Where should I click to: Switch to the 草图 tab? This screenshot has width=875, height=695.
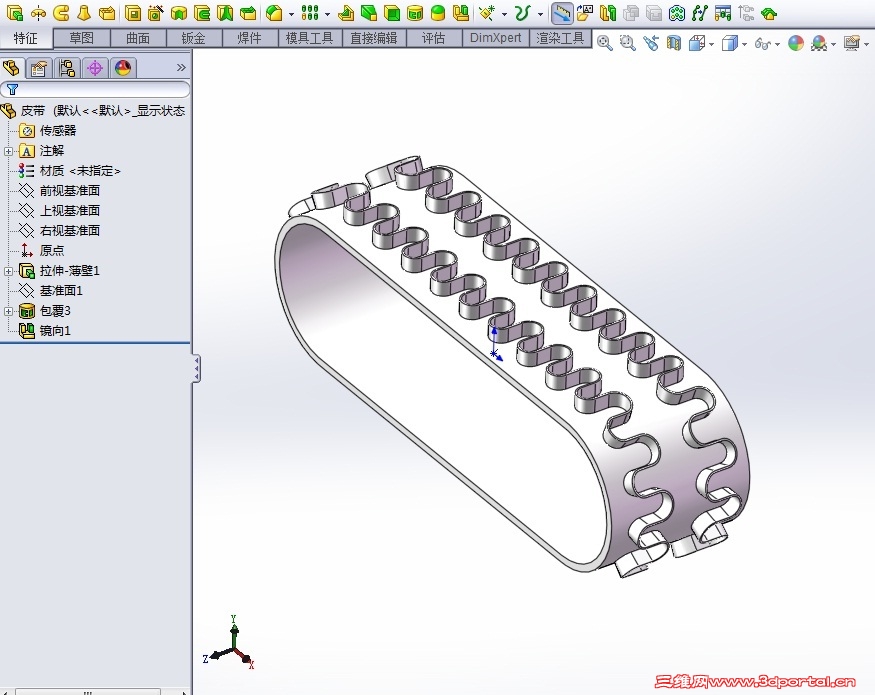82,38
